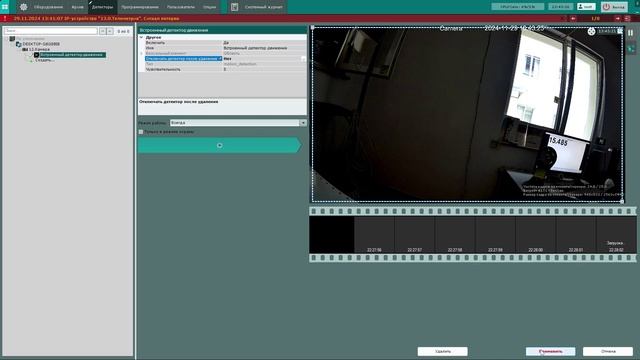
Task: Open the Режим работы combo box
Action: click(x=238, y=122)
